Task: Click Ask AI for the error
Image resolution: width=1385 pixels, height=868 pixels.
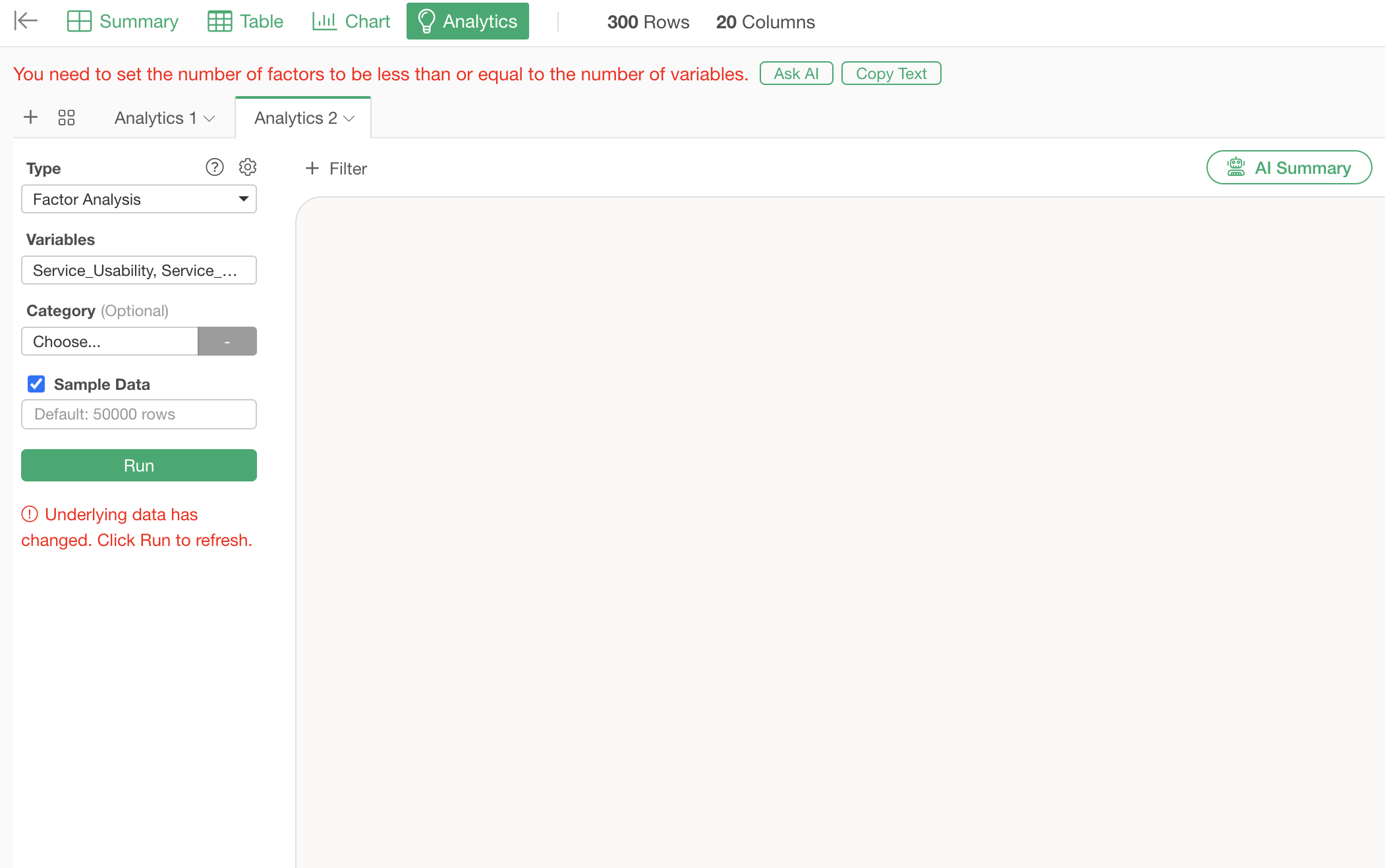Action: click(796, 73)
